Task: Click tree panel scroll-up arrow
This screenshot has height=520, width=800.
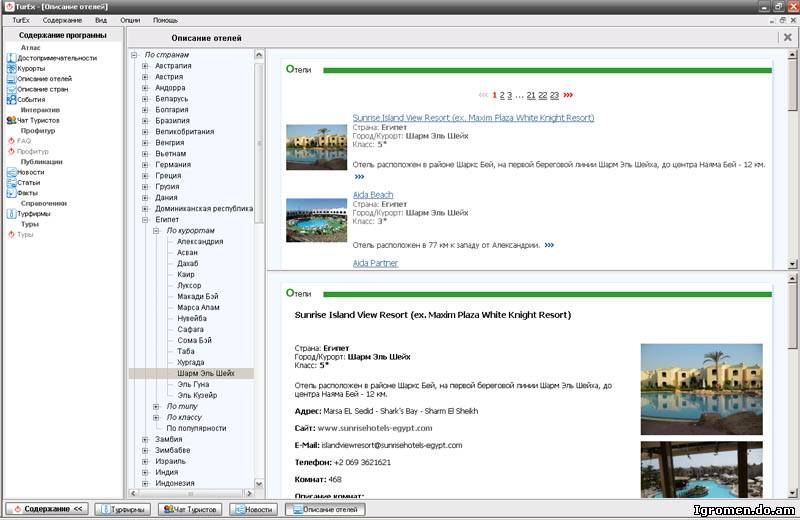Action: (259, 55)
